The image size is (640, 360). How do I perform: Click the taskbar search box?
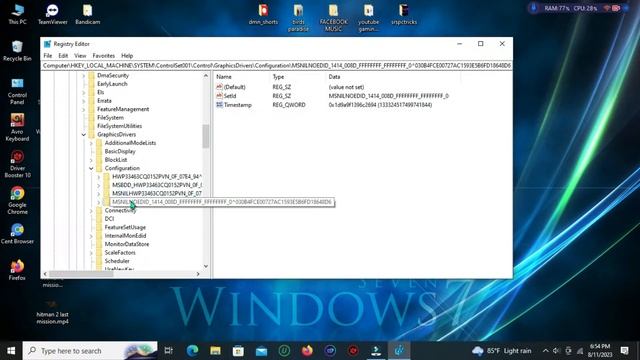click(90, 350)
